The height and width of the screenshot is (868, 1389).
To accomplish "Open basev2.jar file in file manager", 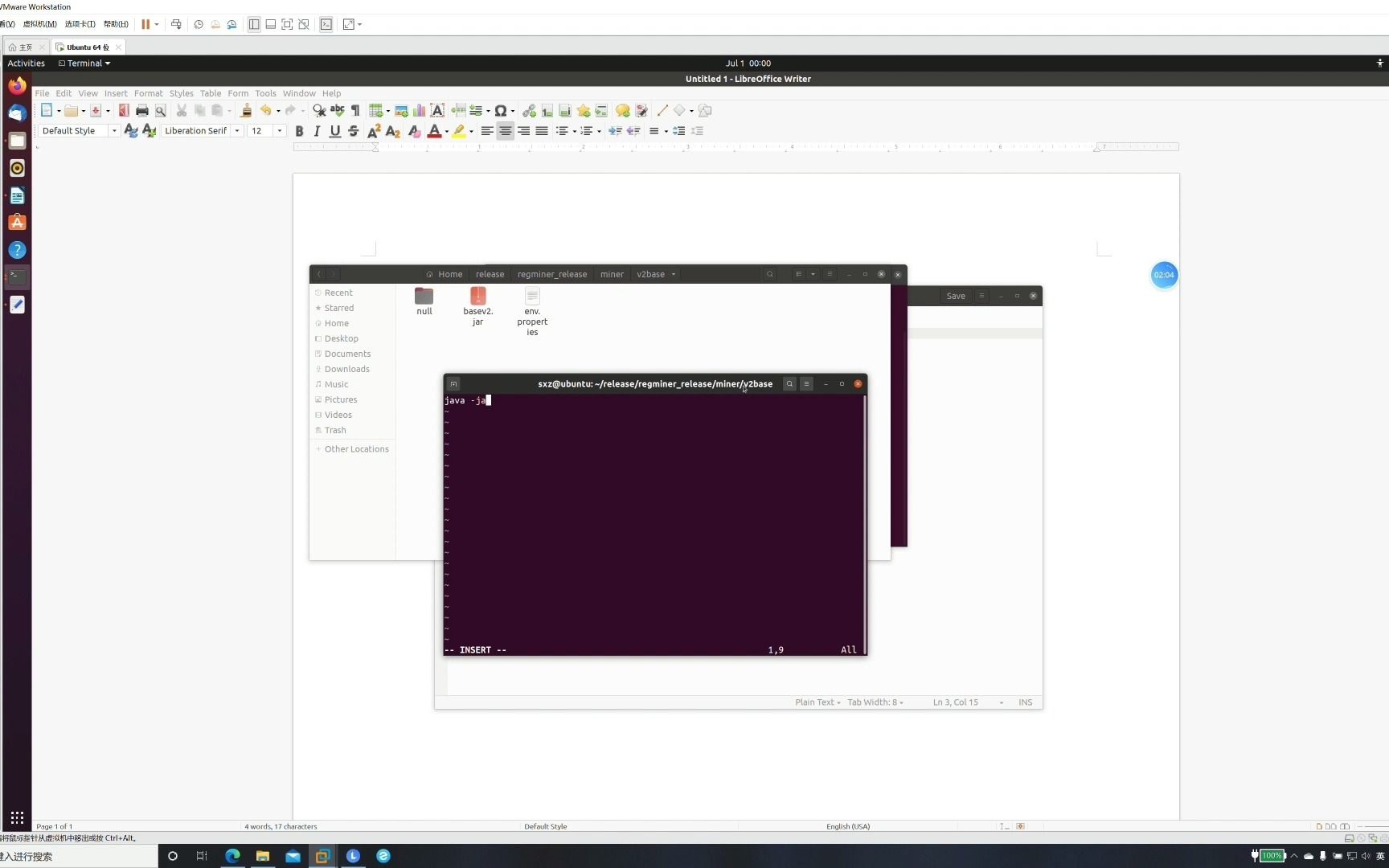I will [x=478, y=306].
